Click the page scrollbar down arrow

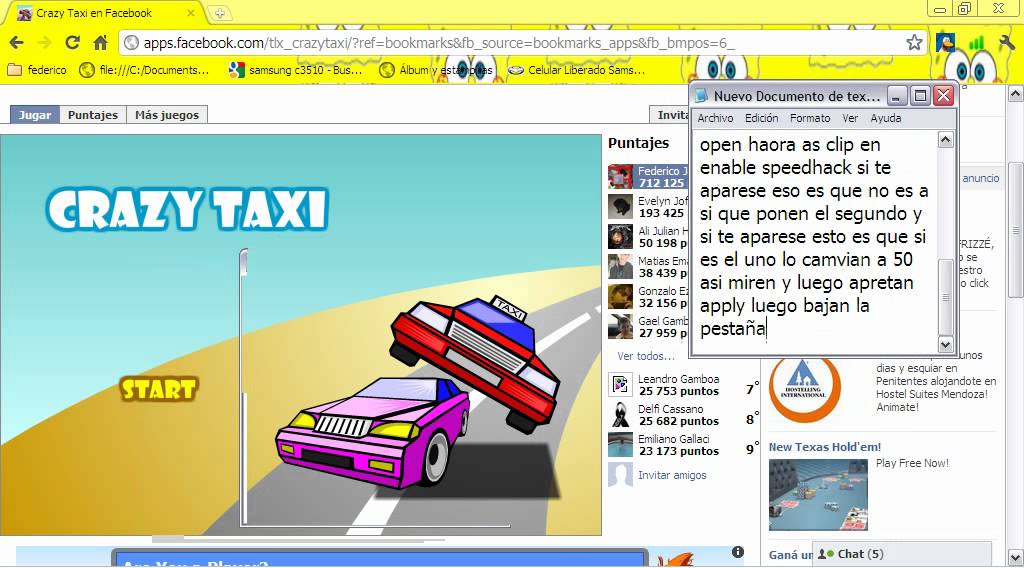(x=1016, y=558)
